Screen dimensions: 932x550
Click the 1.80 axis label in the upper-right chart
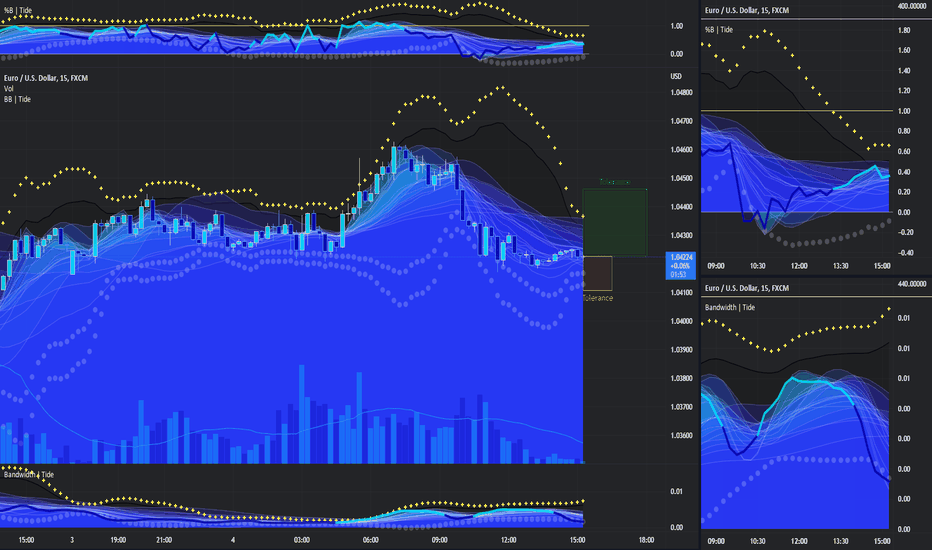tap(903, 30)
